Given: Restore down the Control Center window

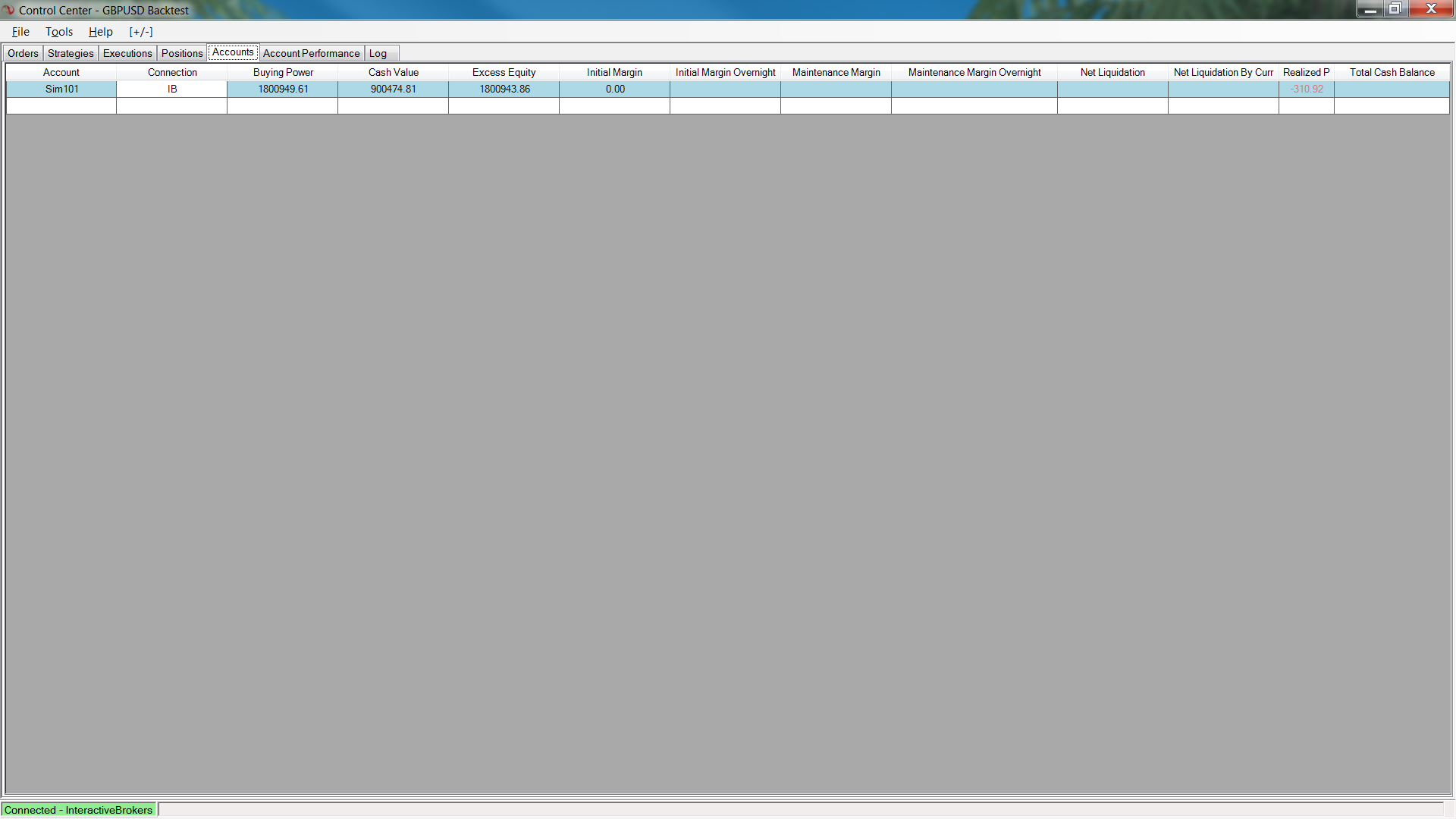Looking at the screenshot, I should (1395, 9).
